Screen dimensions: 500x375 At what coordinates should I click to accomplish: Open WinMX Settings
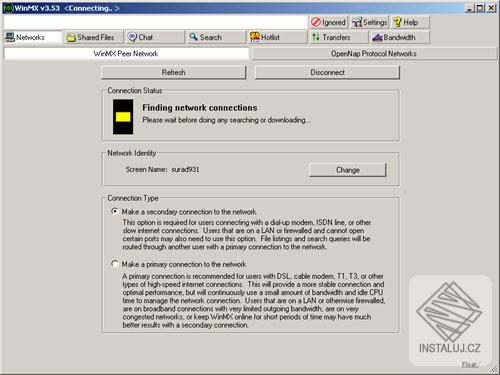(370, 22)
